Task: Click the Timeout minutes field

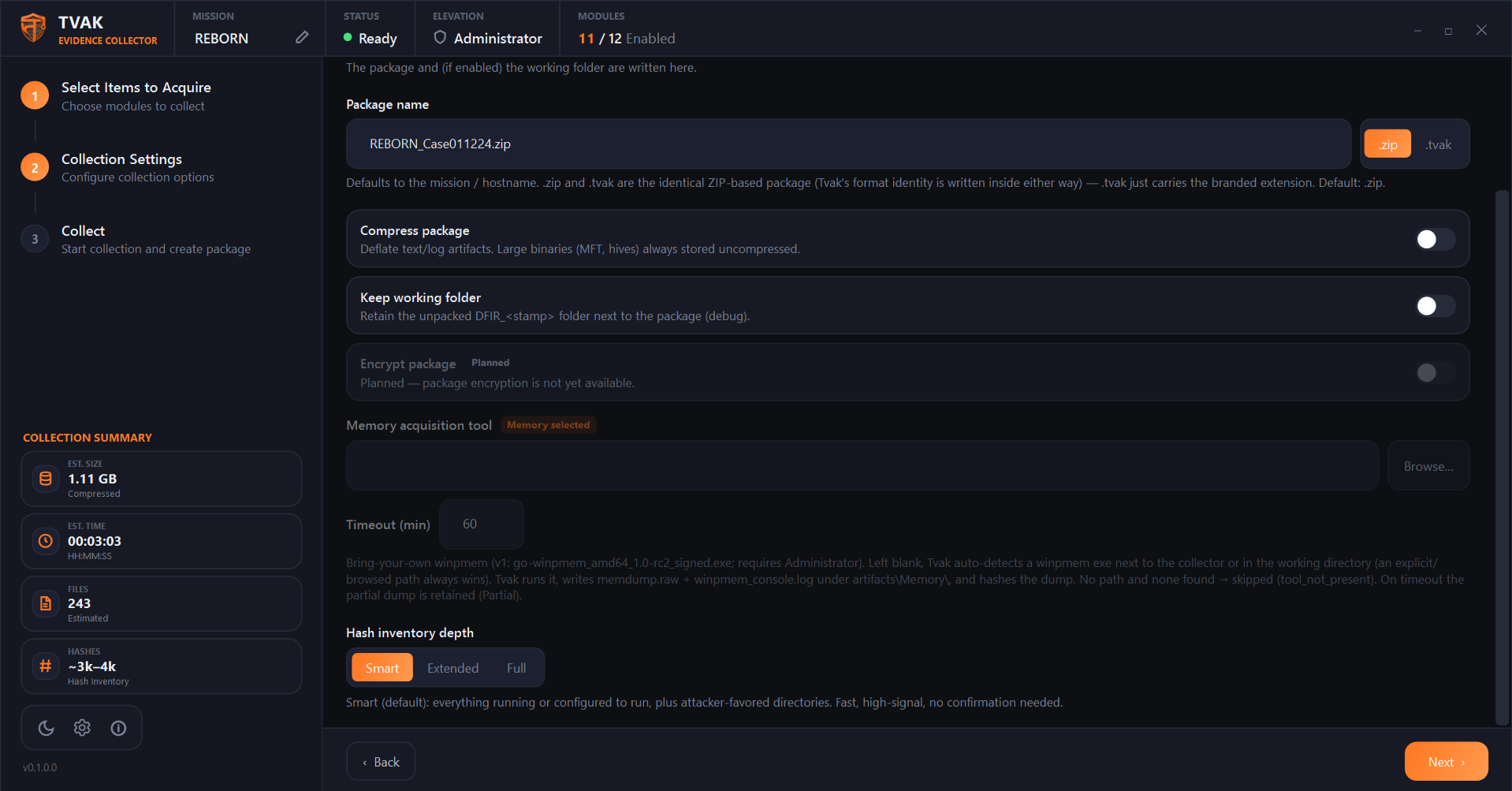Action: tap(482, 524)
